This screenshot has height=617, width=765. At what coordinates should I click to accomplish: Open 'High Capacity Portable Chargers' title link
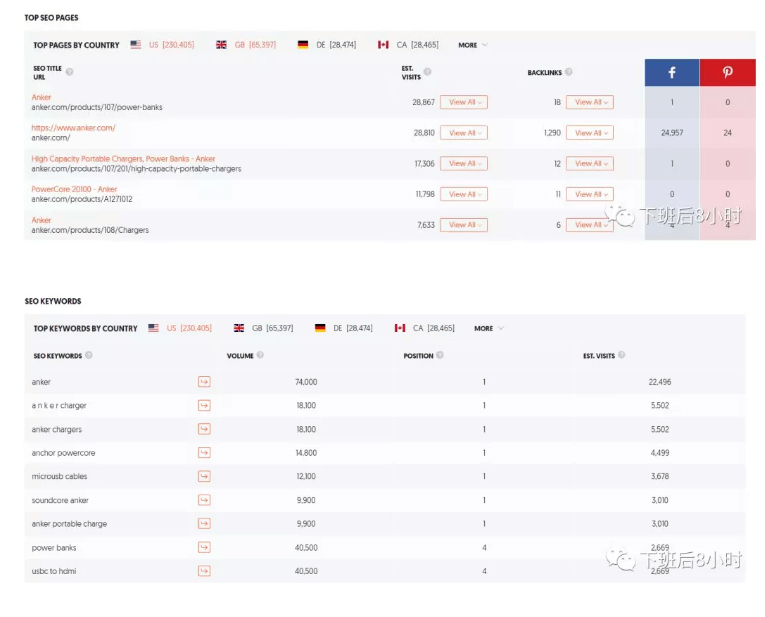point(123,158)
